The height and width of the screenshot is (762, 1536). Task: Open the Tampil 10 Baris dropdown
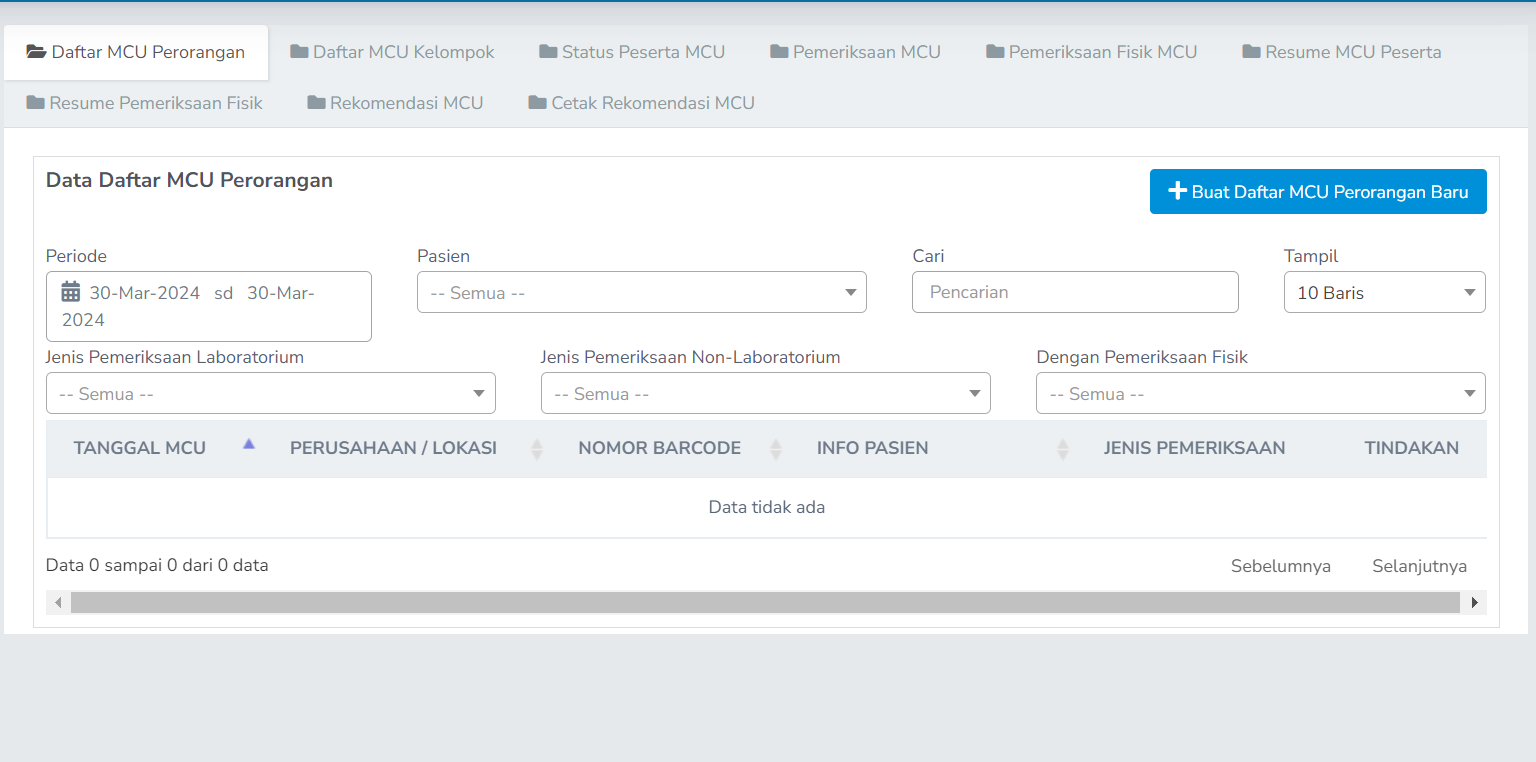[1385, 292]
